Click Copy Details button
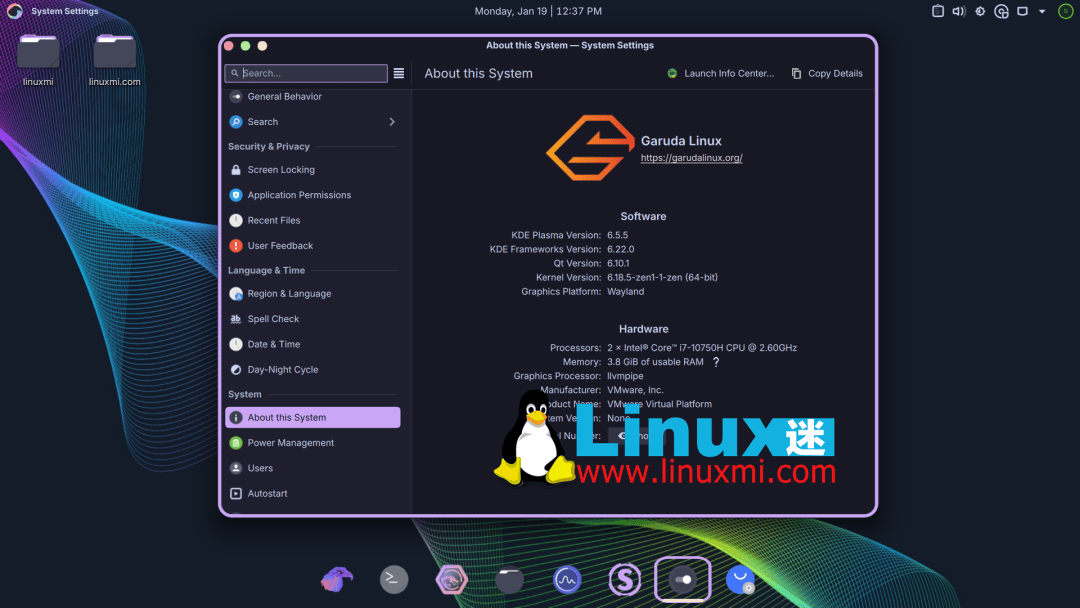Image resolution: width=1080 pixels, height=608 pixels. [827, 73]
